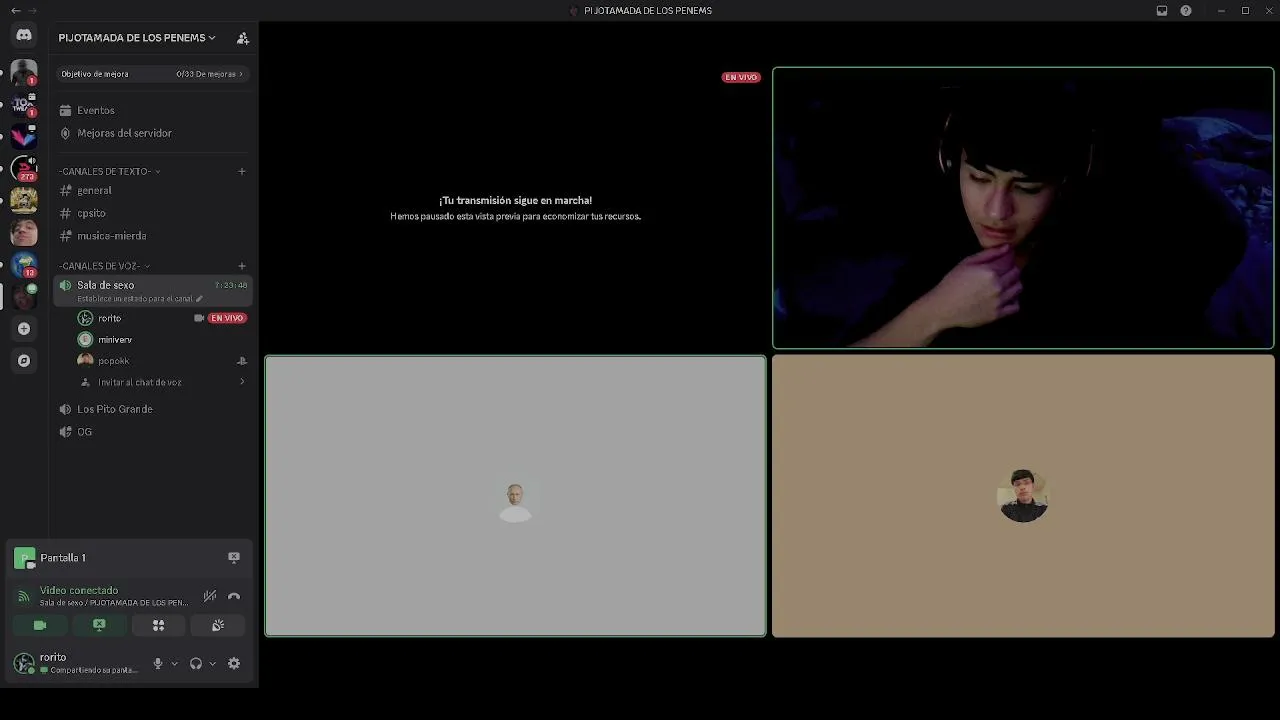Open the Discover servers compass icon

(24, 360)
